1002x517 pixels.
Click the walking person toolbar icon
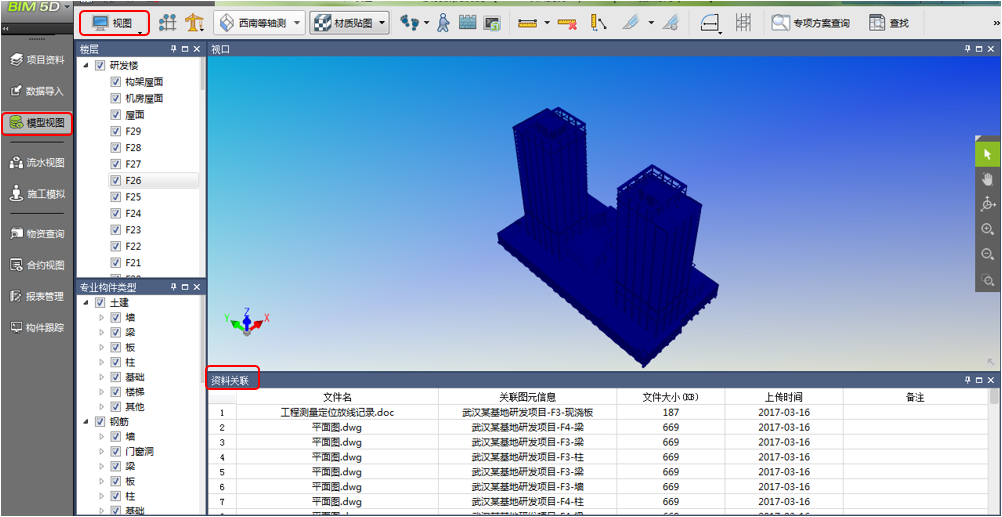[x=443, y=23]
